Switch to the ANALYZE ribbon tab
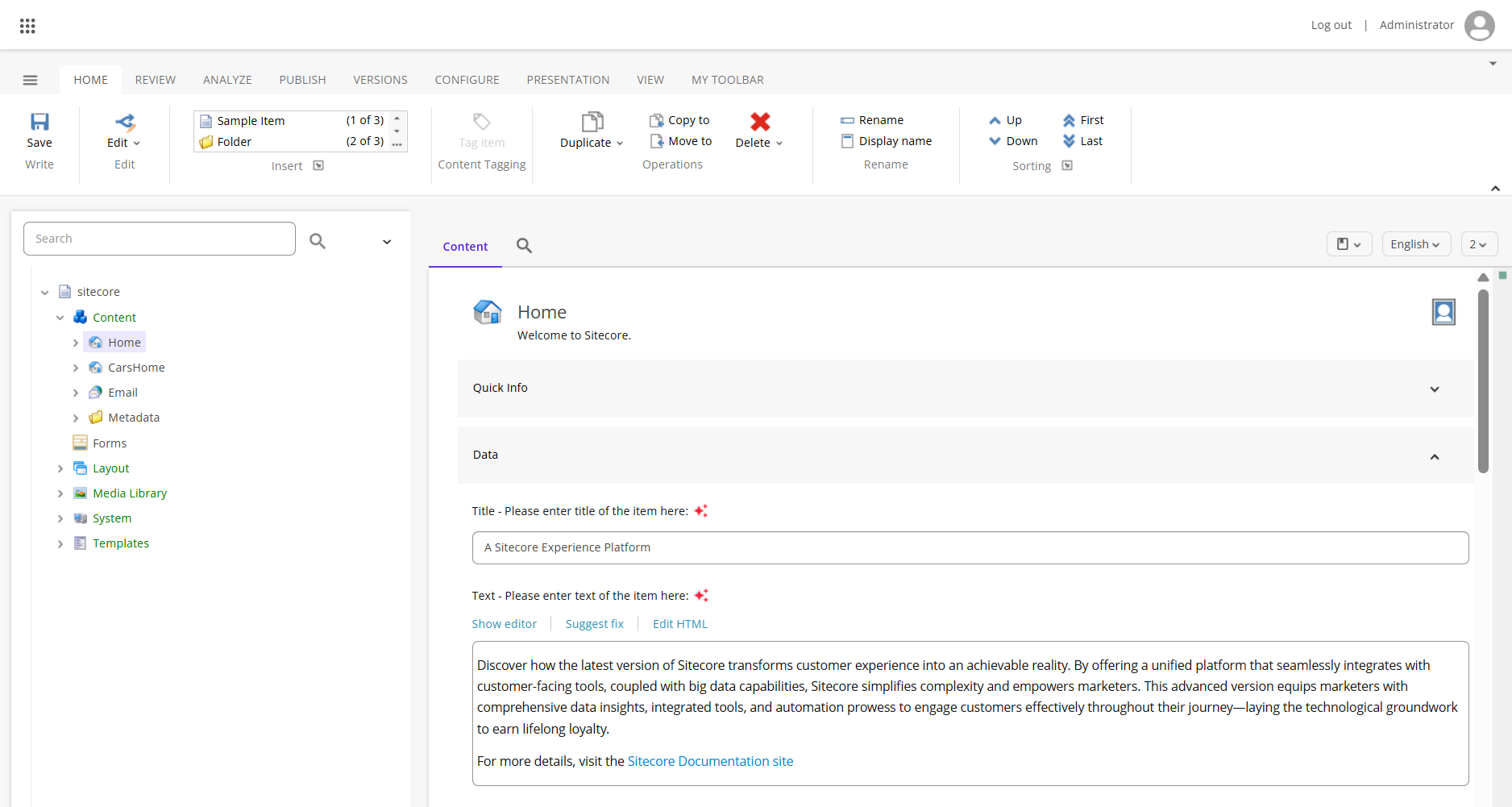Viewport: 1512px width, 807px height. coord(227,80)
